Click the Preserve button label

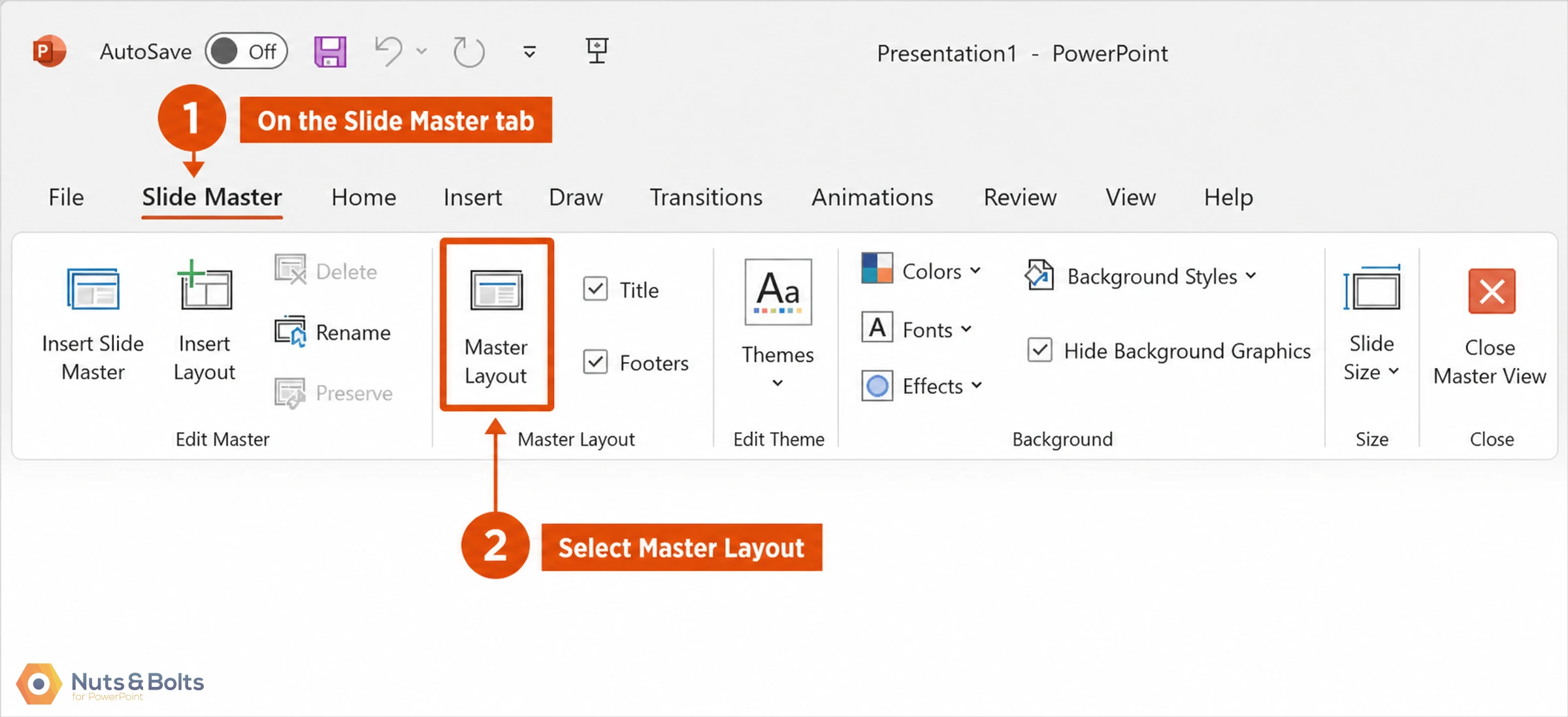[x=354, y=393]
